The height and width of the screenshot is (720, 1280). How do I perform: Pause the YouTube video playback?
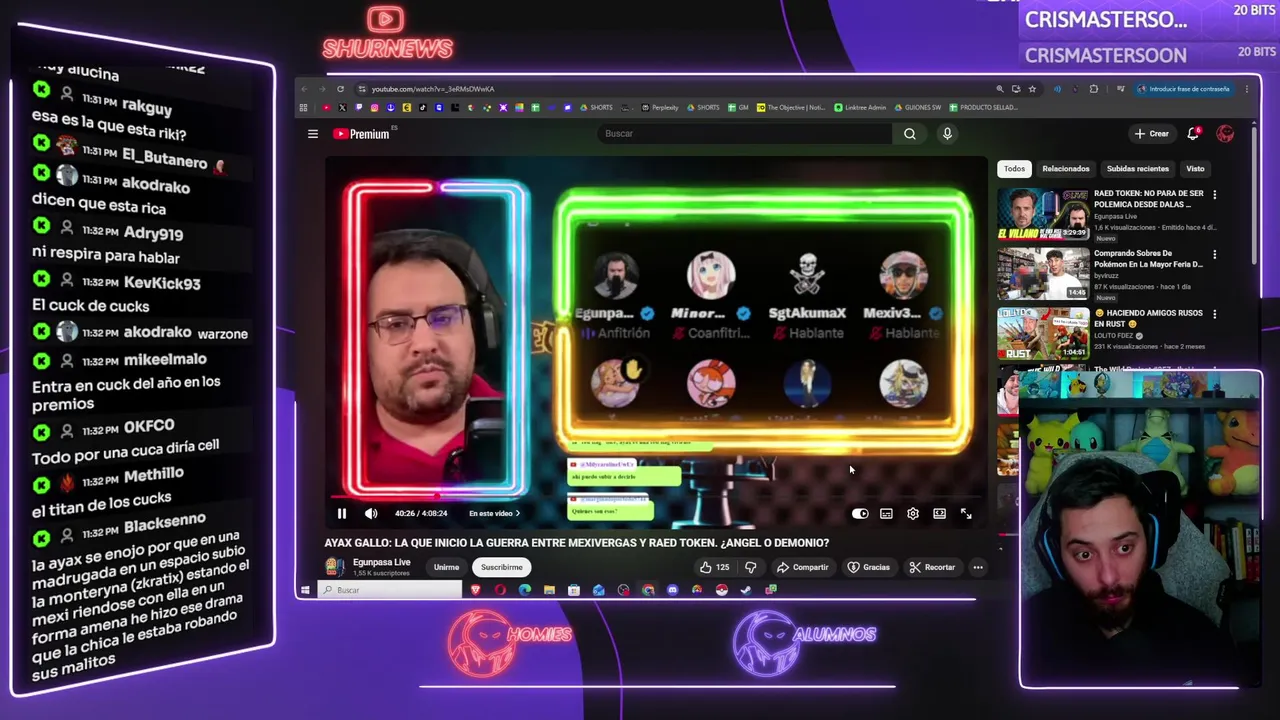pyautogui.click(x=341, y=513)
